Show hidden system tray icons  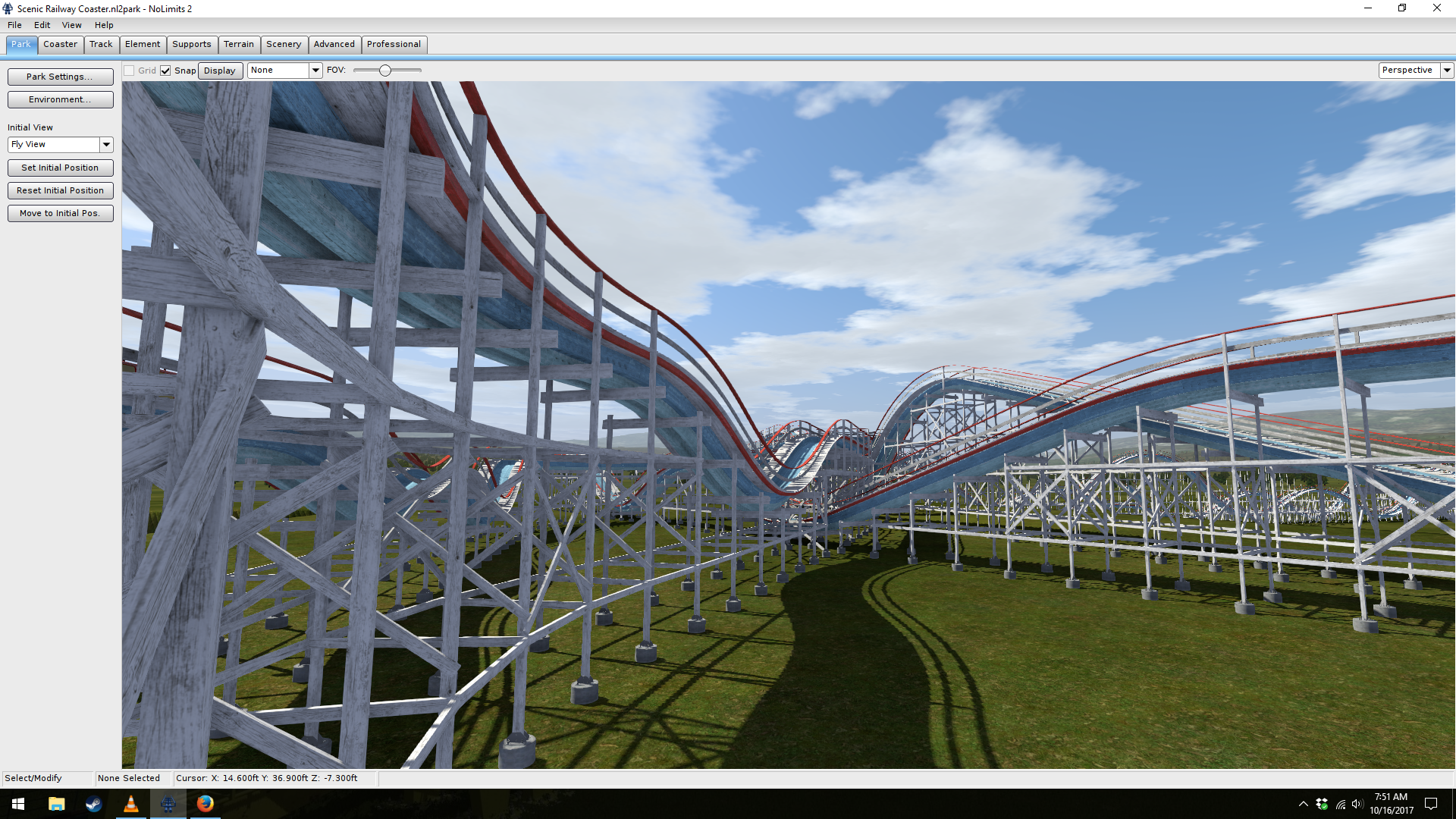click(x=1303, y=804)
